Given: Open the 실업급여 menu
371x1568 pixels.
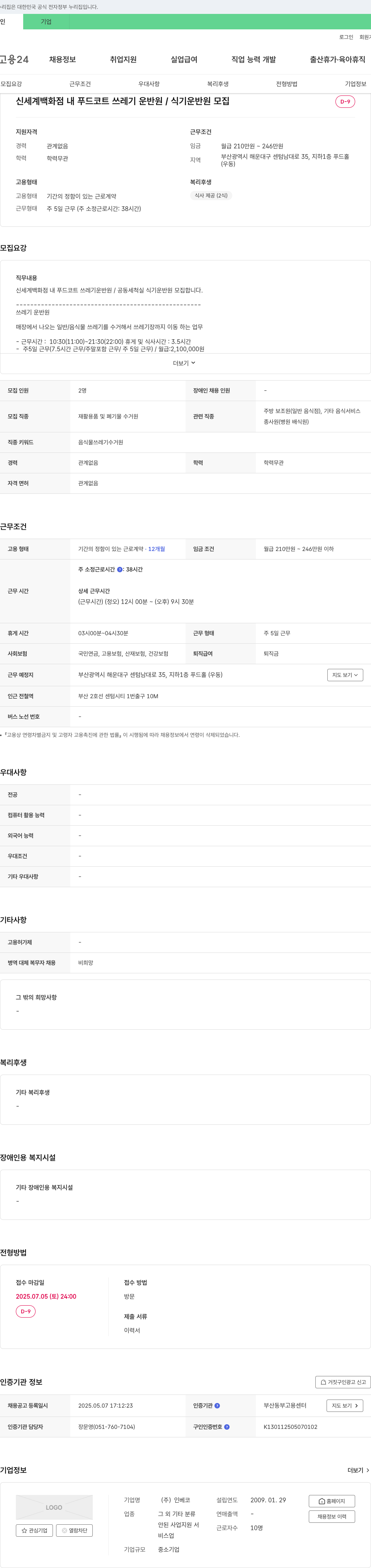Looking at the screenshot, I should point(184,60).
